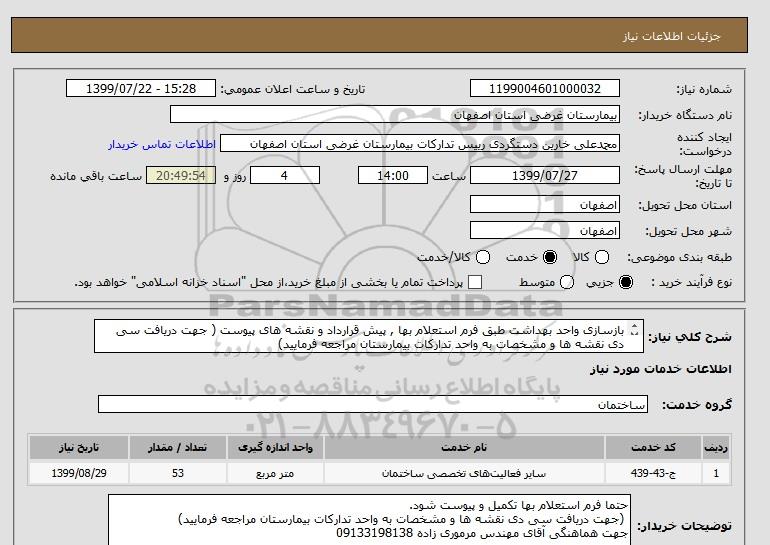
Task: Click the service code cell ج-43-439
Action: [653, 473]
